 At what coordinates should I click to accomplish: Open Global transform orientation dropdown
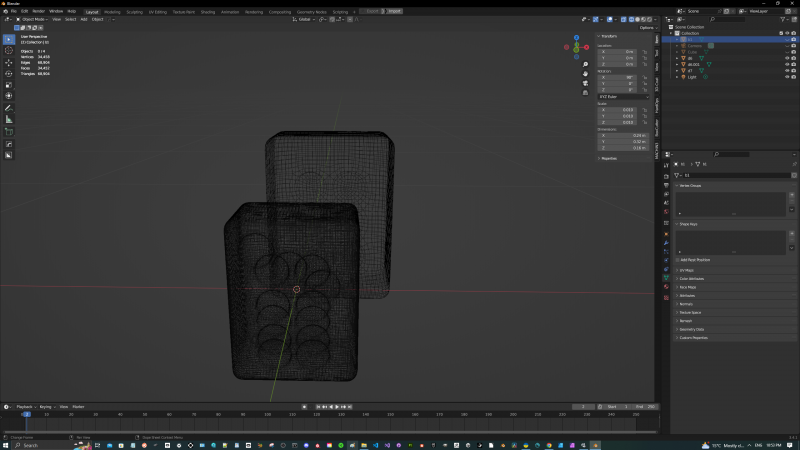click(x=304, y=19)
